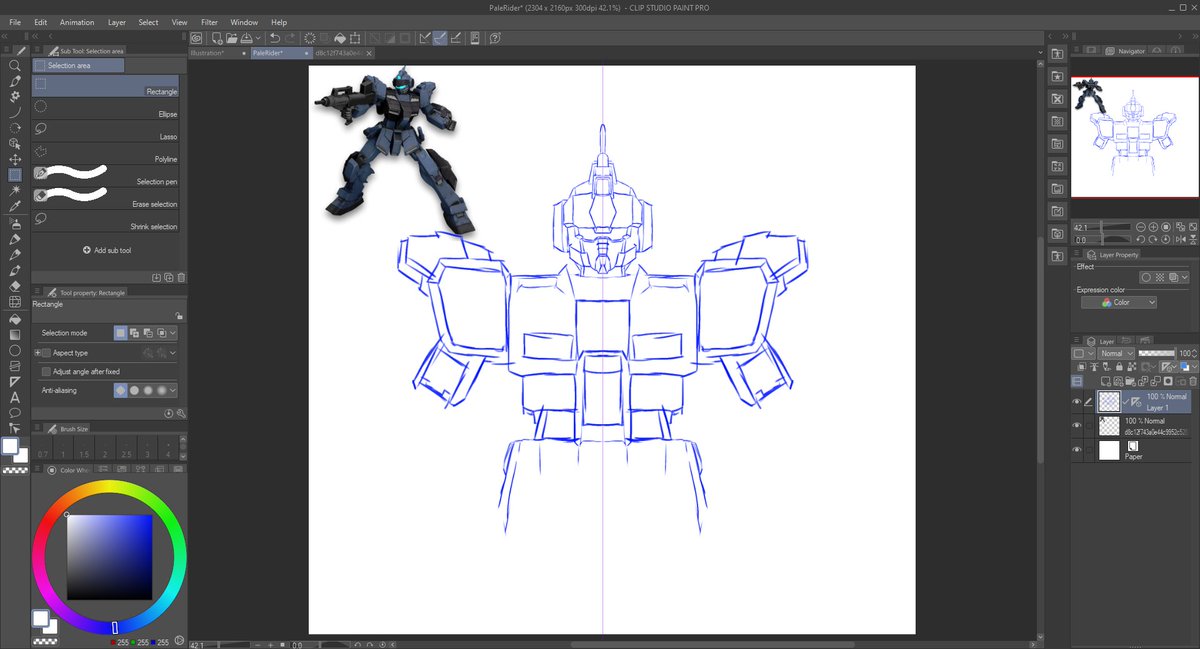This screenshot has height=649, width=1200.
Task: Select brush size preset 2.5
Action: pyautogui.click(x=126, y=449)
